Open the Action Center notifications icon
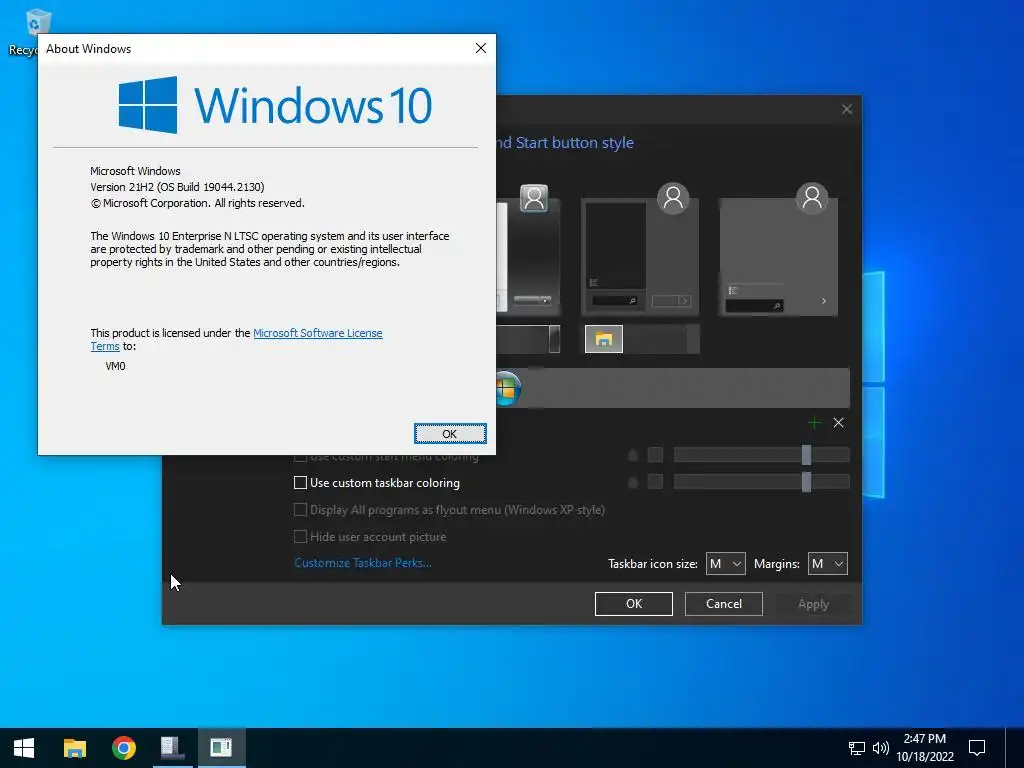Image resolution: width=1024 pixels, height=768 pixels. click(977, 748)
